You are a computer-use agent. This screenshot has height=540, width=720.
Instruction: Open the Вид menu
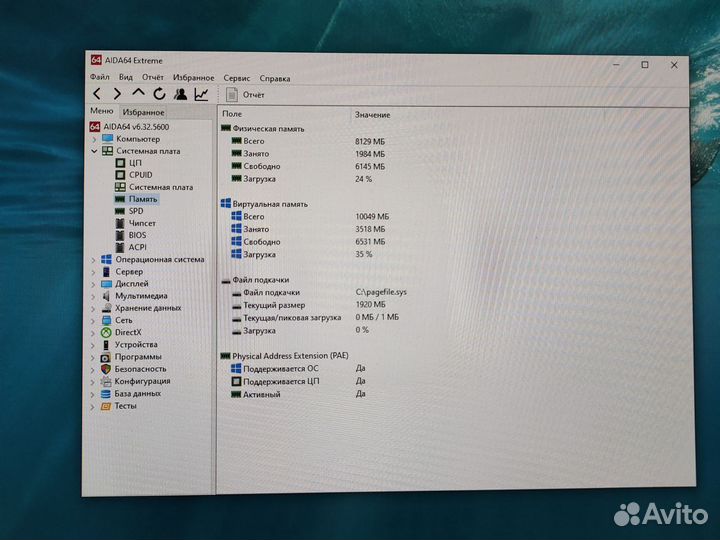coord(126,77)
